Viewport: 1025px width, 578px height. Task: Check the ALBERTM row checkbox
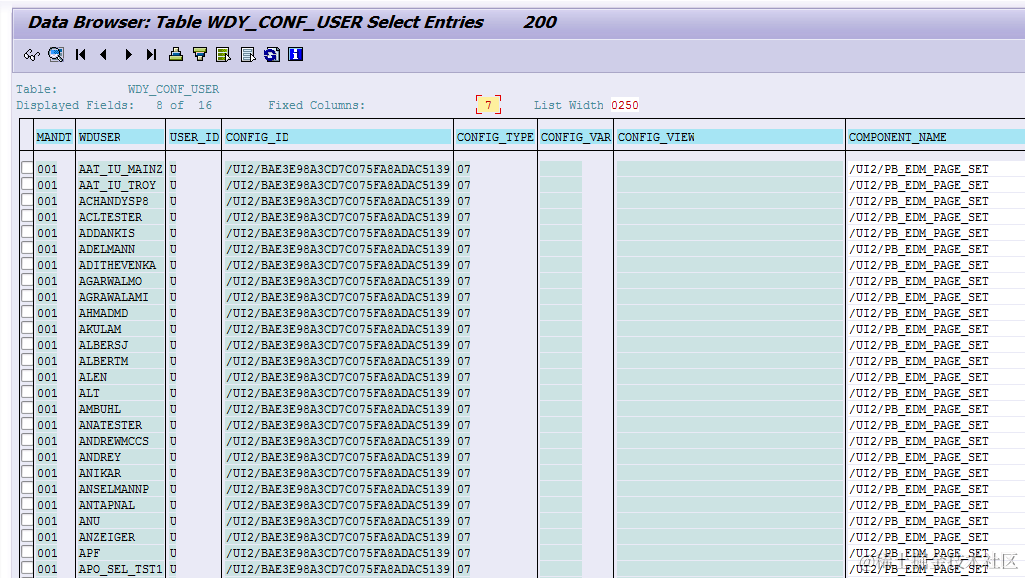tap(27, 360)
